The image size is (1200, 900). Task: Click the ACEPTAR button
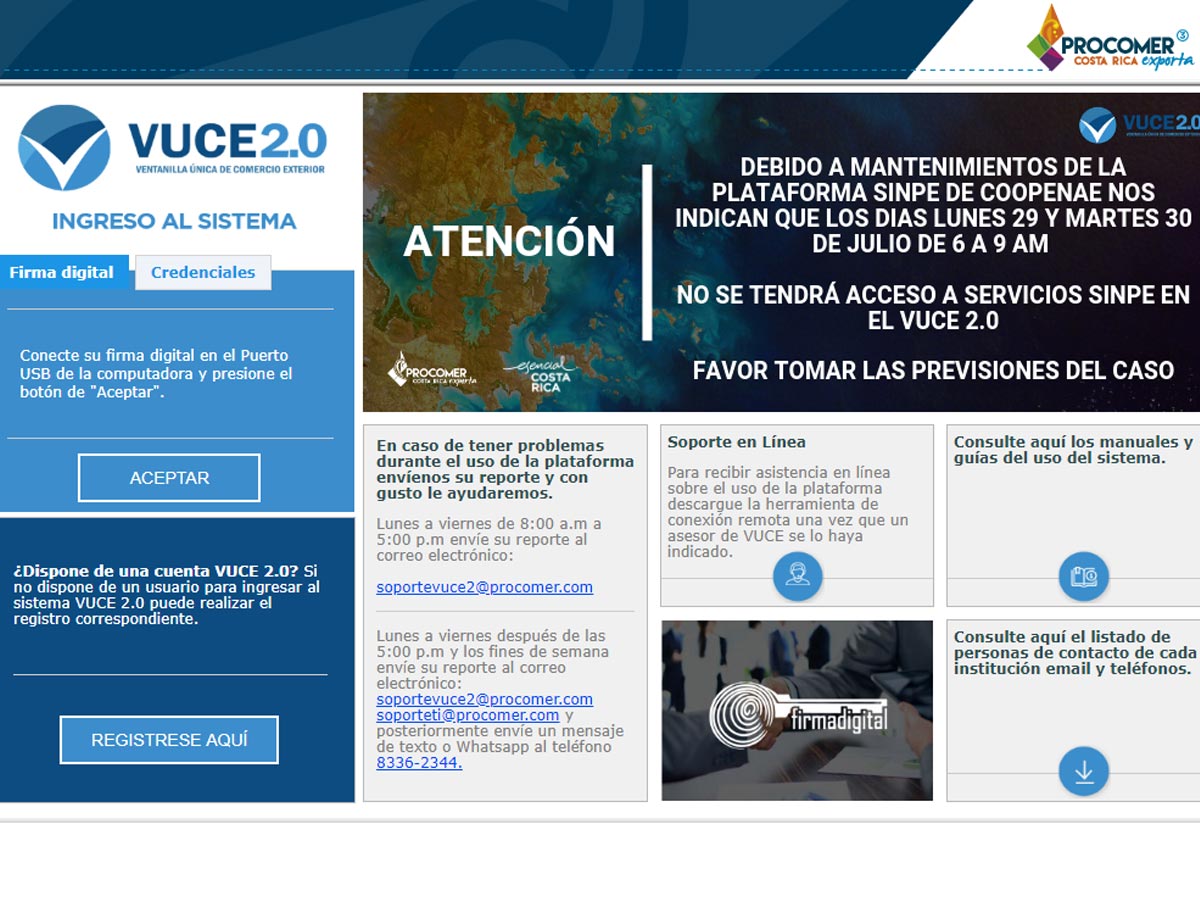pos(169,478)
